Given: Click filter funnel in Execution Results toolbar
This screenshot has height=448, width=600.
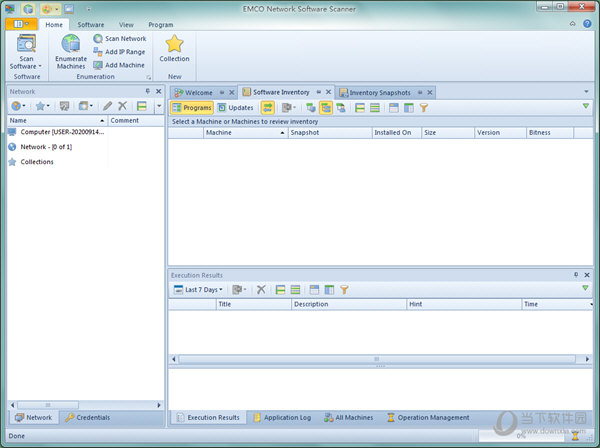Looking at the screenshot, I should pos(344,290).
